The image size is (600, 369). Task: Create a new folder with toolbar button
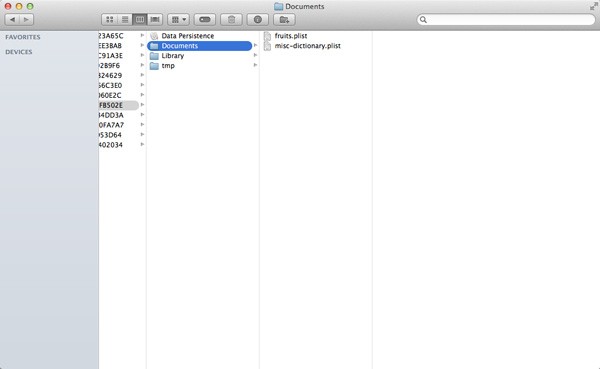(x=284, y=20)
